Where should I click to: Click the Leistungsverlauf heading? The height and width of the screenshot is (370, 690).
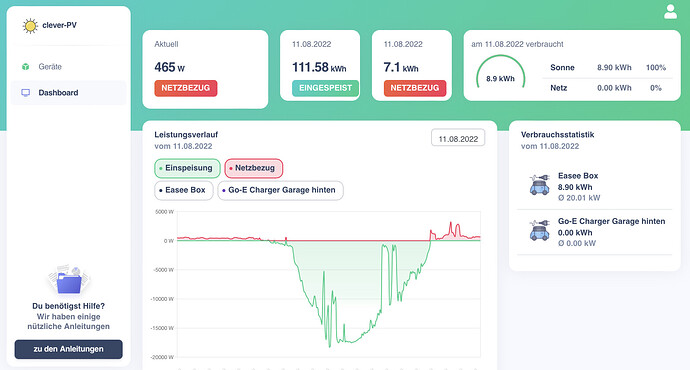(186, 135)
